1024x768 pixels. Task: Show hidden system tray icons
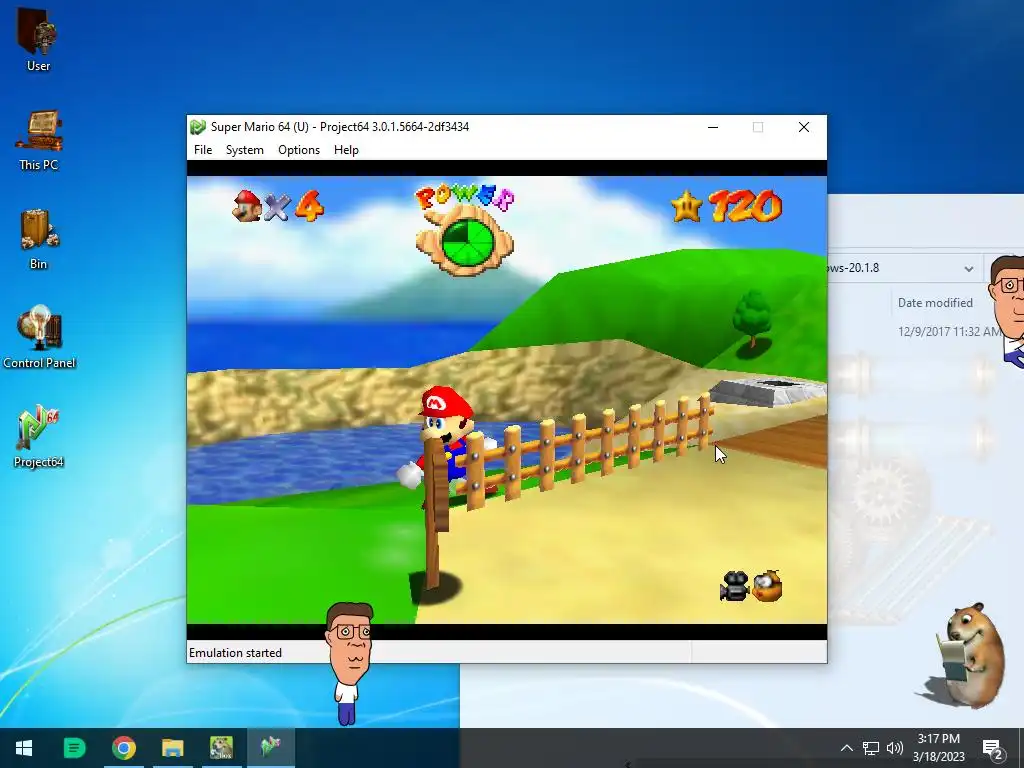click(846, 748)
